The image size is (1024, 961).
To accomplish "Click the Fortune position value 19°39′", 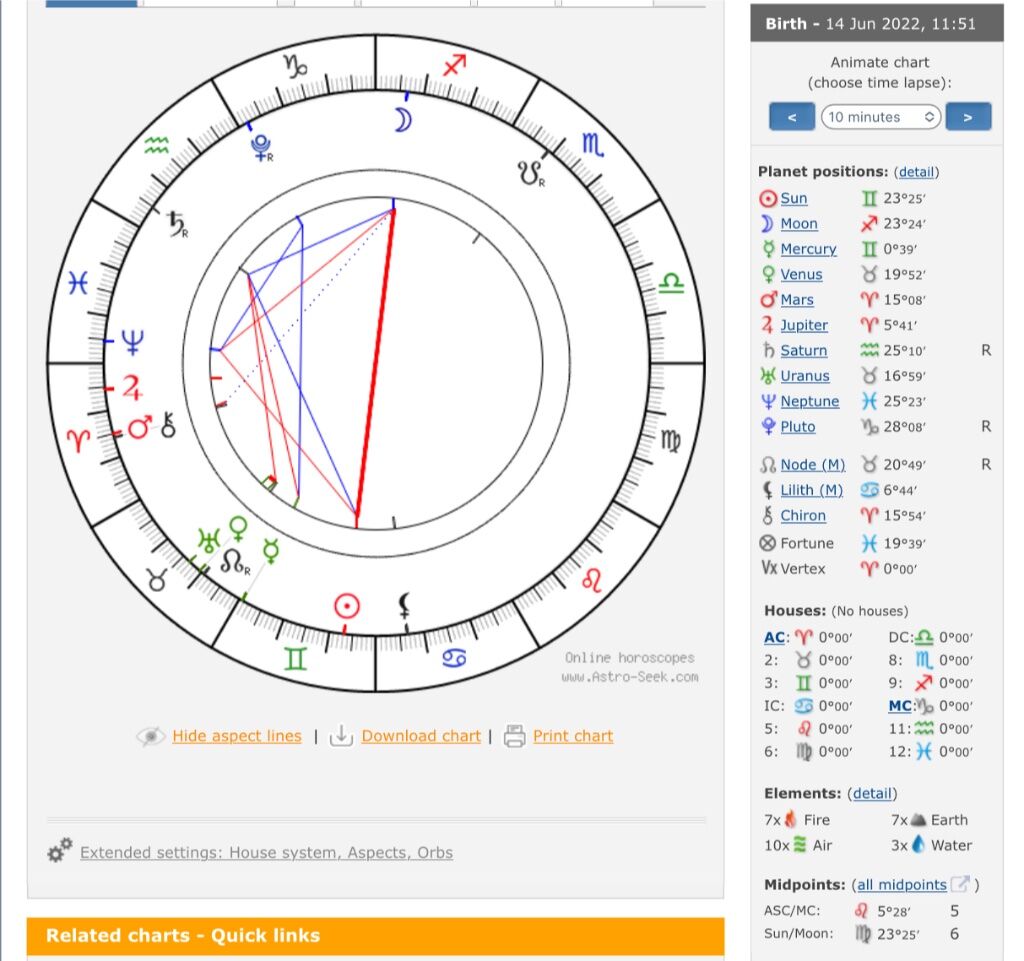I will click(x=904, y=543).
